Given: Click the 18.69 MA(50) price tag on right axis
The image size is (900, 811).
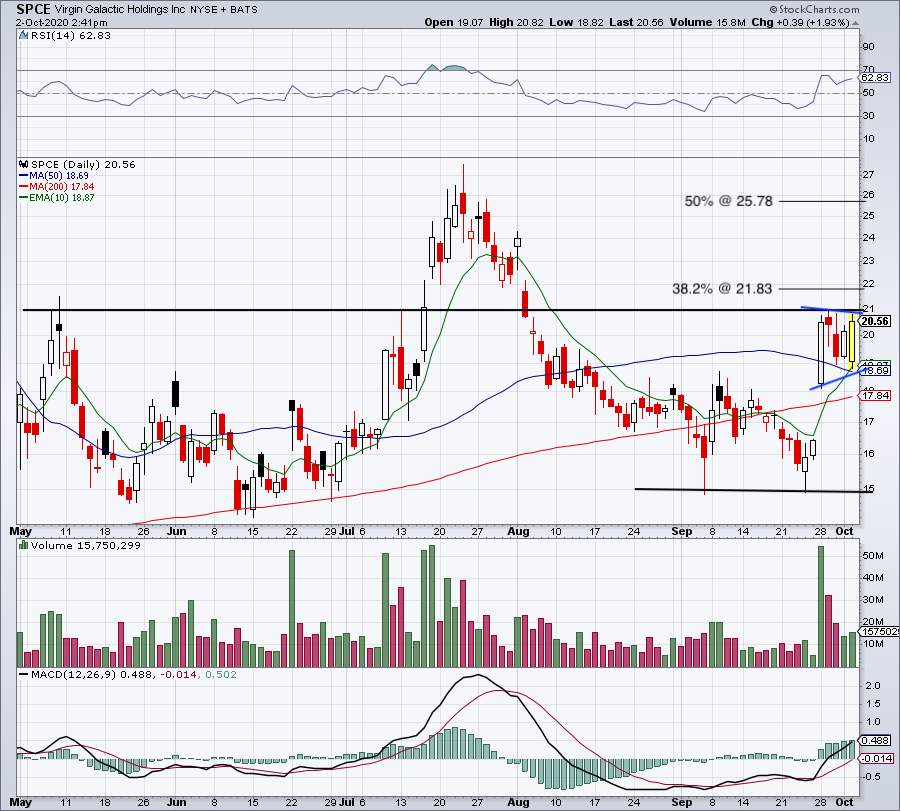Looking at the screenshot, I should pyautogui.click(x=875, y=371).
